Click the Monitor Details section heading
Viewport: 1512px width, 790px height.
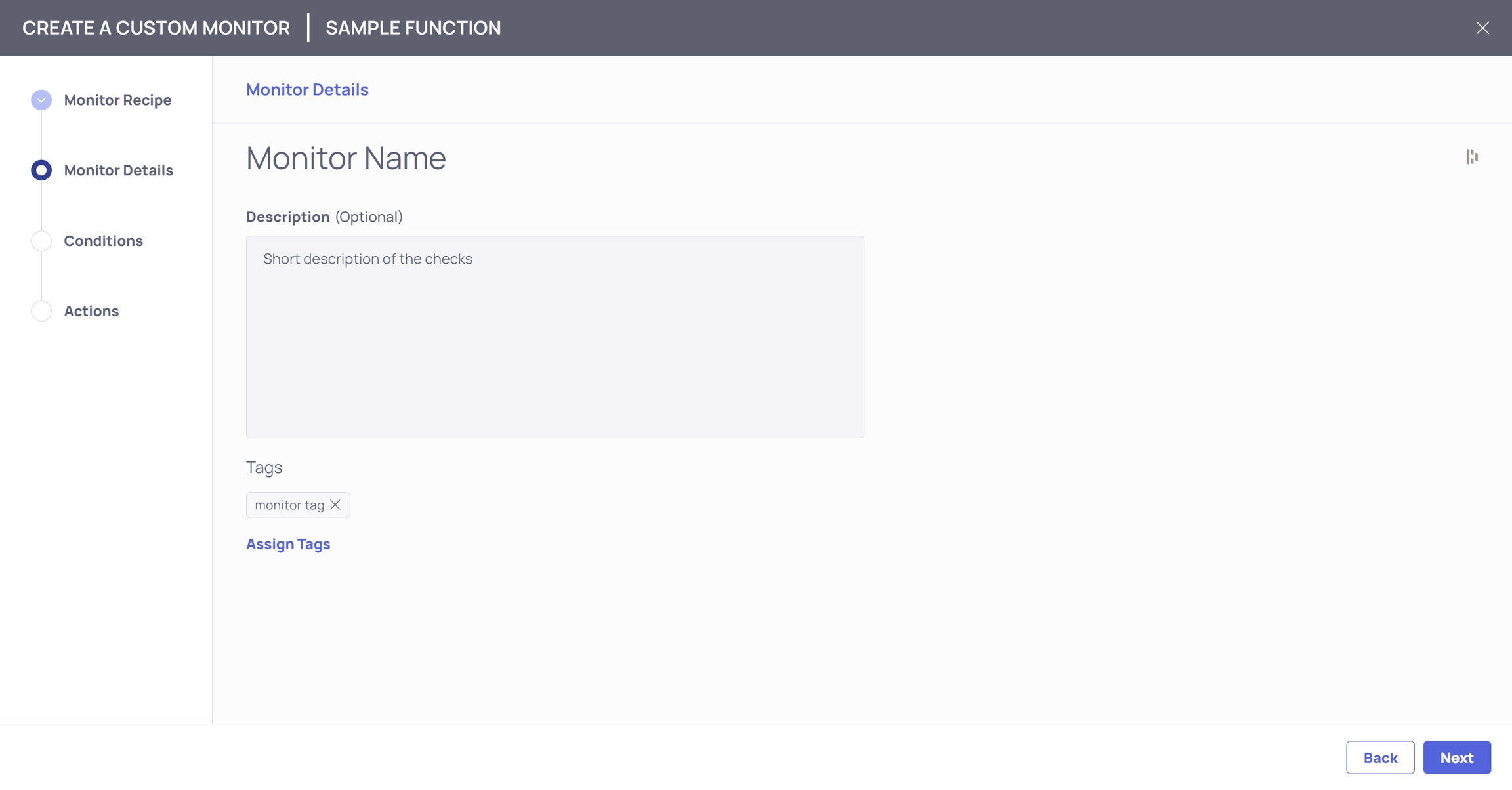click(307, 89)
